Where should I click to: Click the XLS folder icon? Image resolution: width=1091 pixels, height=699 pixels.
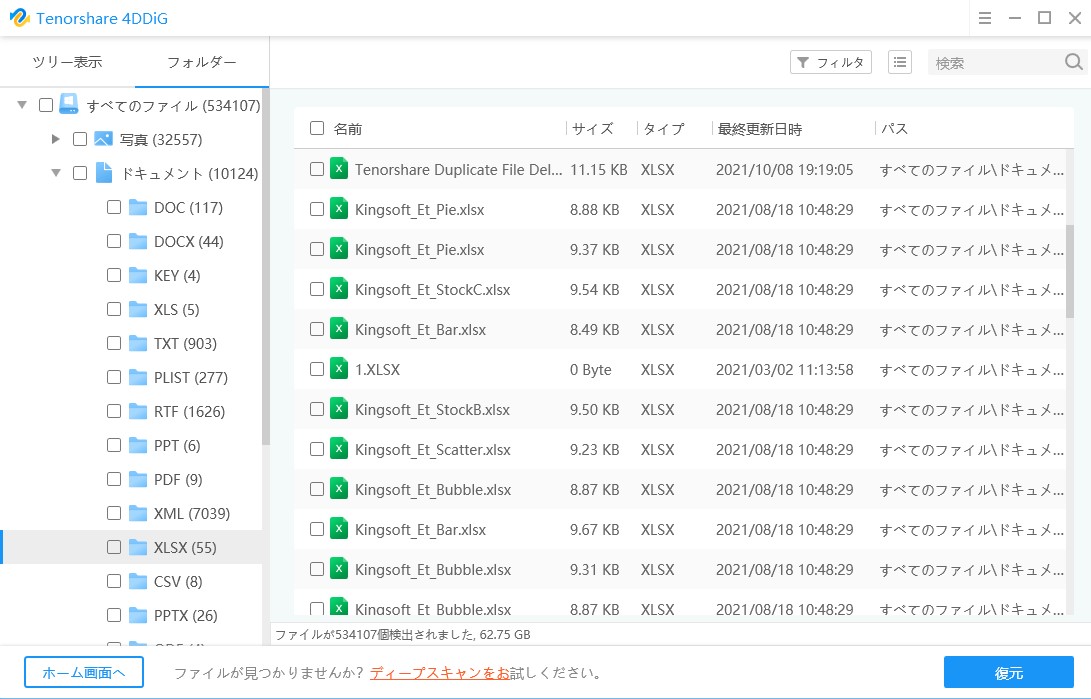point(138,310)
